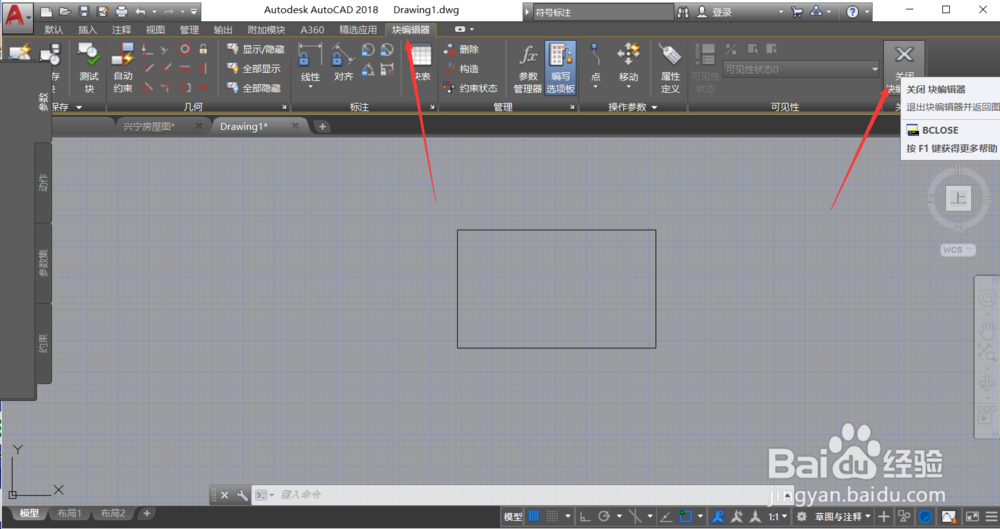Image resolution: width=1000 pixels, height=529 pixels.
Task: Click the wrench customize icon on command line
Action: click(242, 495)
